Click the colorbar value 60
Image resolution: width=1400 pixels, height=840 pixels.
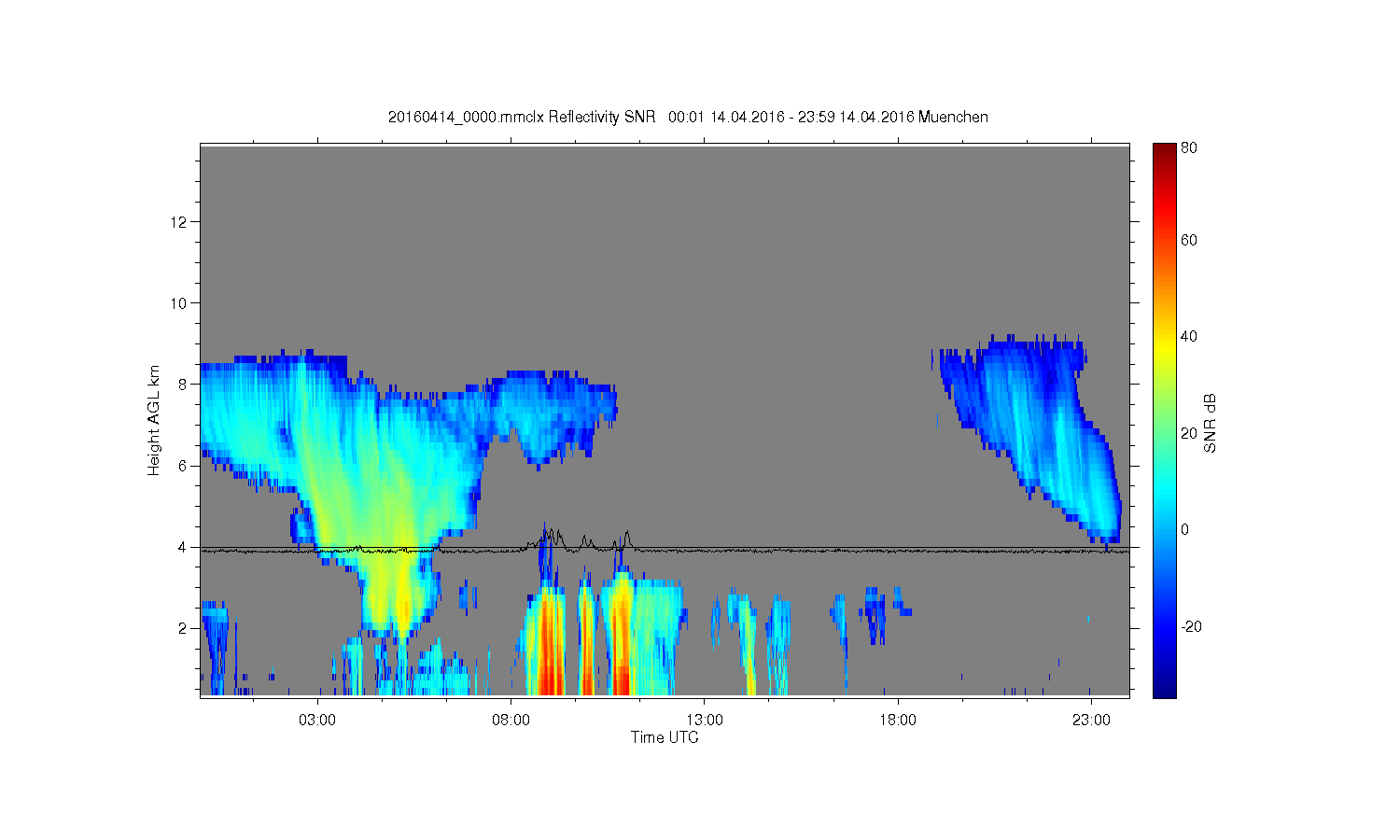tap(1189, 240)
